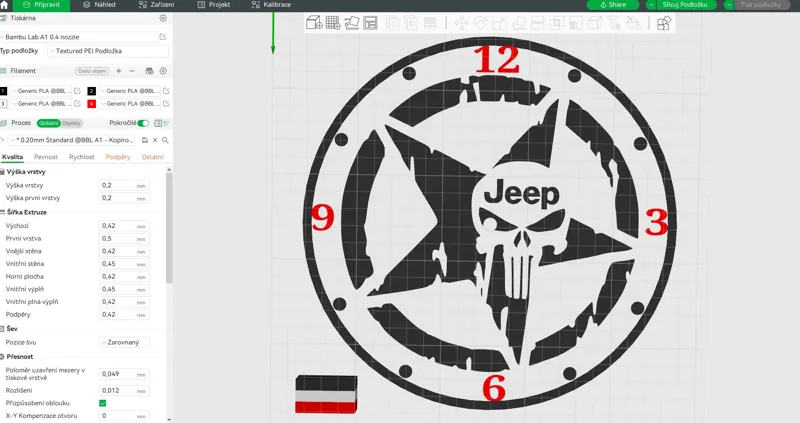Select the Ostatní settings tab

(153, 157)
